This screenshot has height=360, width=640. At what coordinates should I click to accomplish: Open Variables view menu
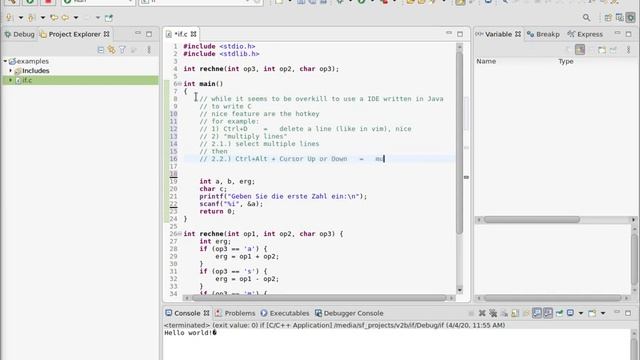[x=629, y=50]
